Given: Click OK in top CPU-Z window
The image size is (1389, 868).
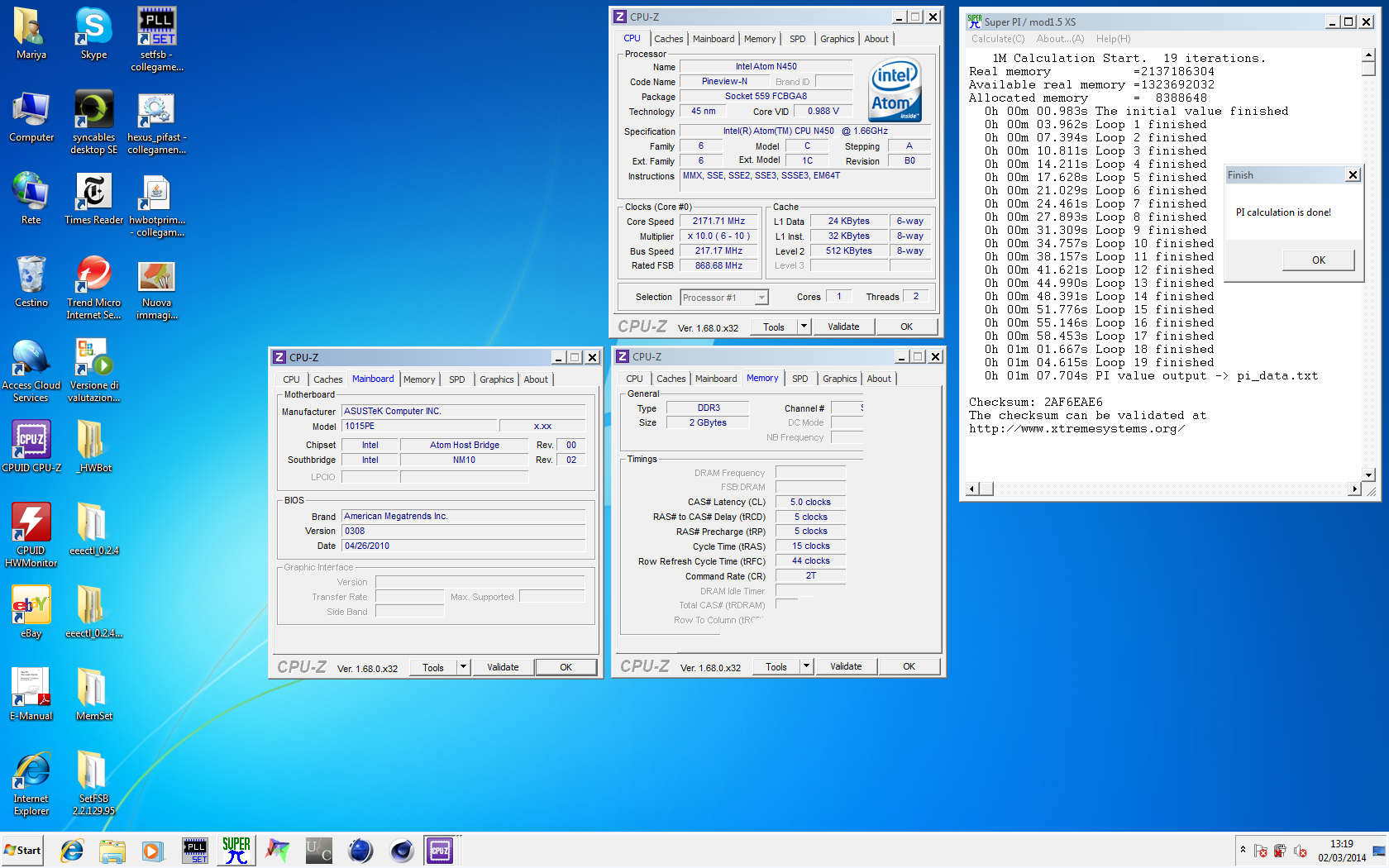Looking at the screenshot, I should [906, 327].
